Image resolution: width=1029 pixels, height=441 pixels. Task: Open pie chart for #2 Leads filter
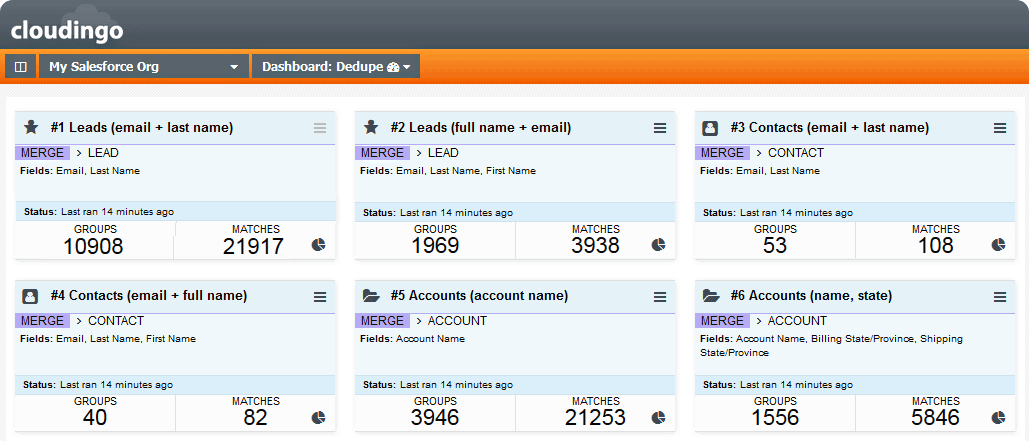(658, 245)
